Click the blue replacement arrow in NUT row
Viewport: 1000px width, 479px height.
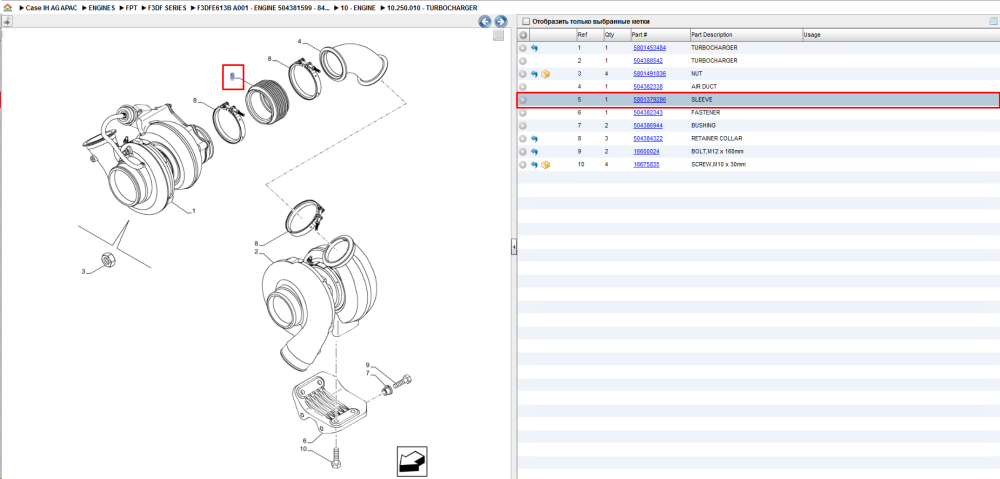click(x=534, y=74)
